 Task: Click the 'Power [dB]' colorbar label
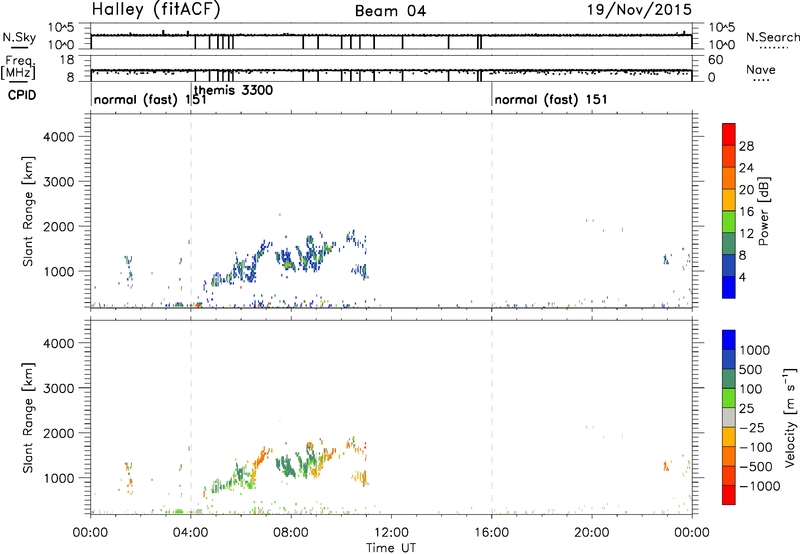coord(763,211)
